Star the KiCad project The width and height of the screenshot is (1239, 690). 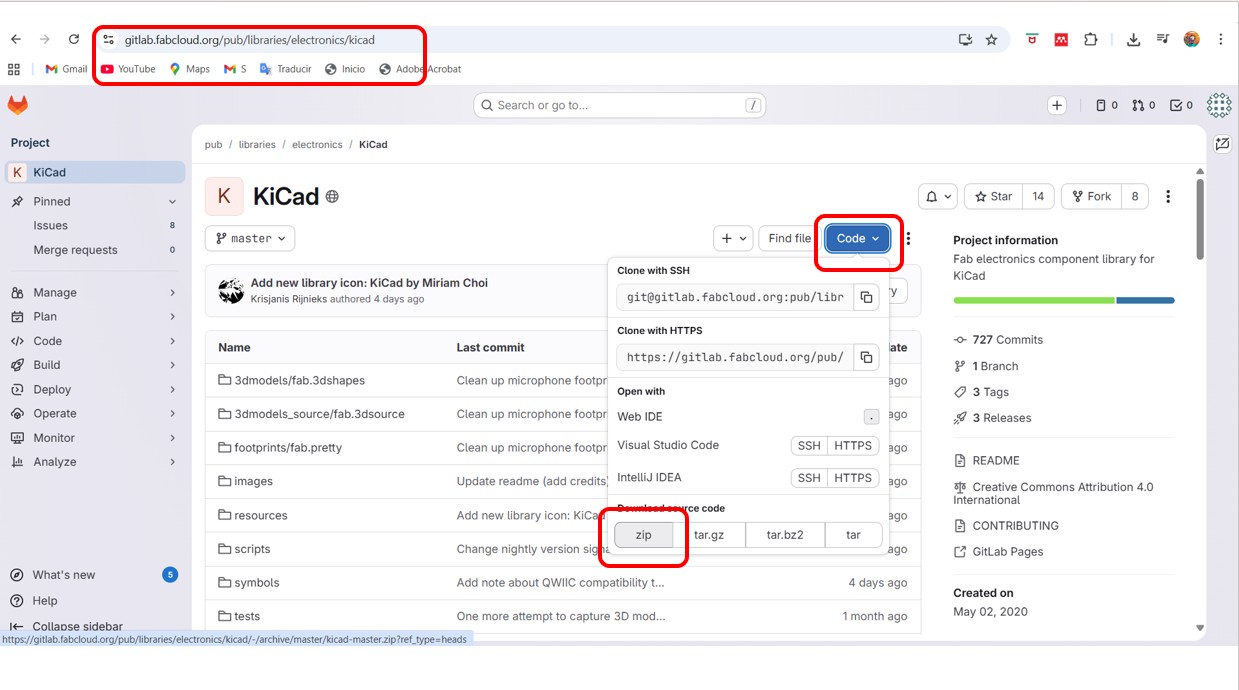993,197
